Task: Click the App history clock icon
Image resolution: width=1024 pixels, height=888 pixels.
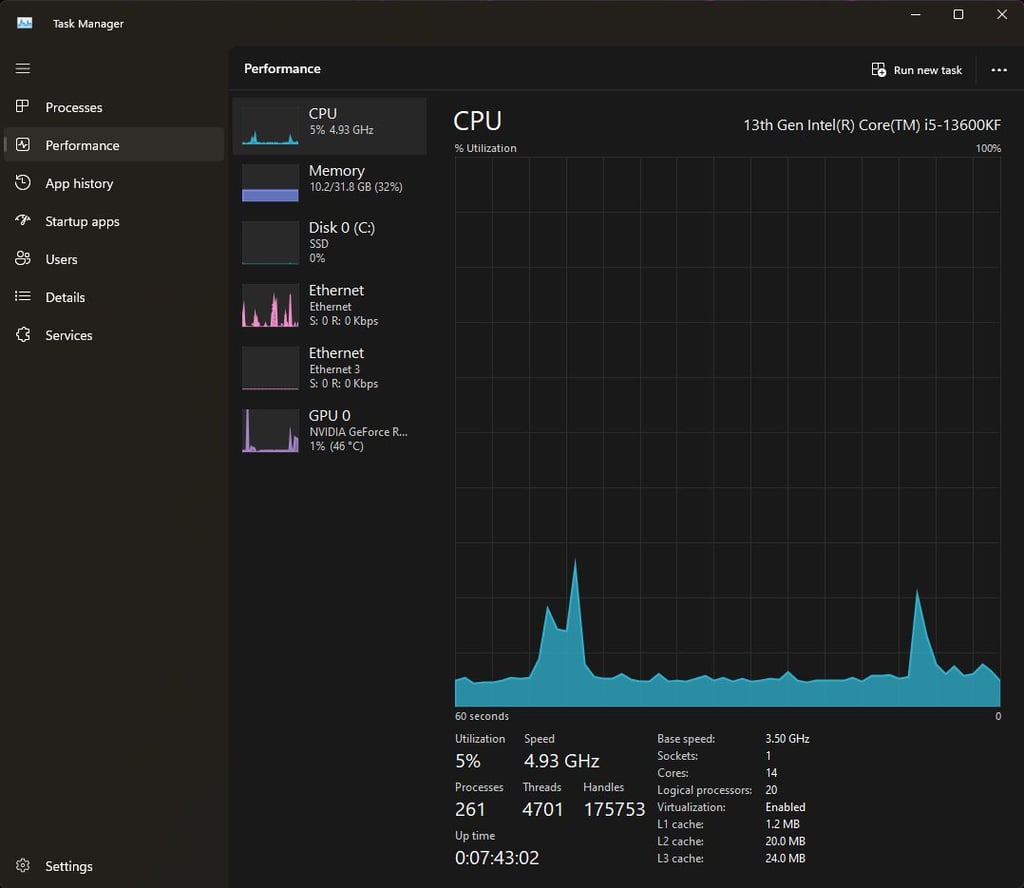Action: click(23, 183)
